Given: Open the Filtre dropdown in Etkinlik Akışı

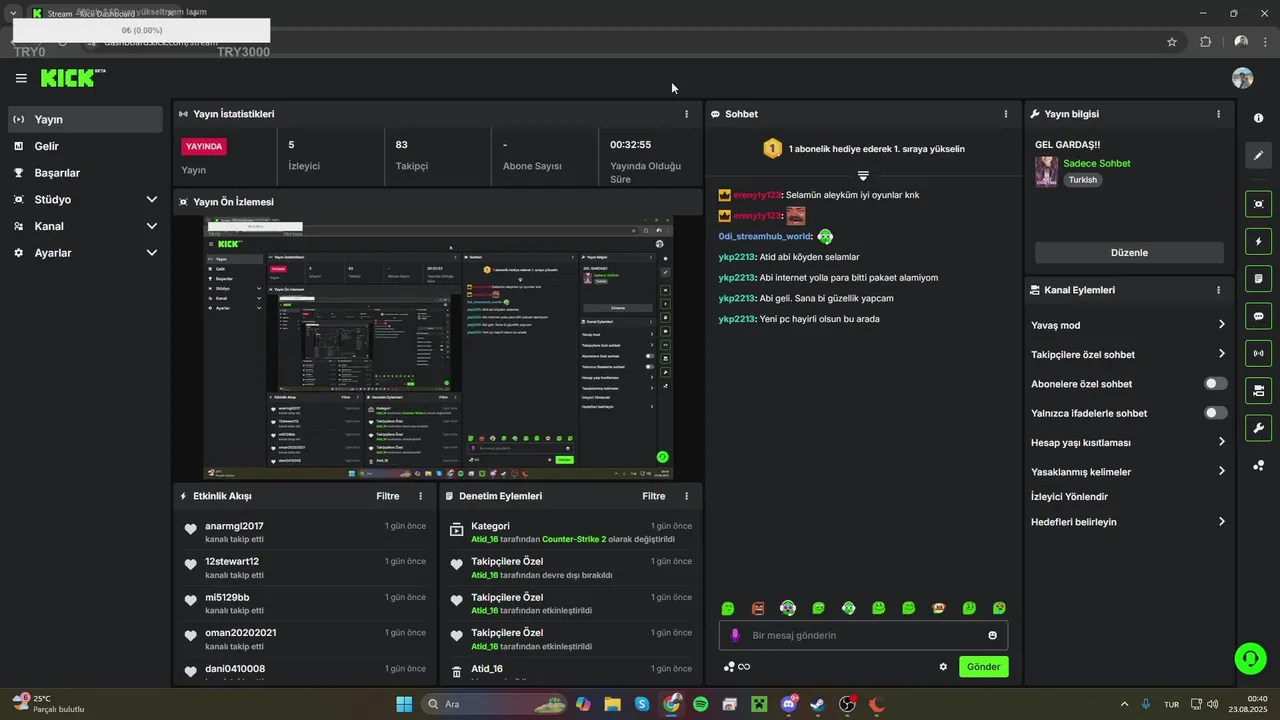Looking at the screenshot, I should [x=388, y=496].
